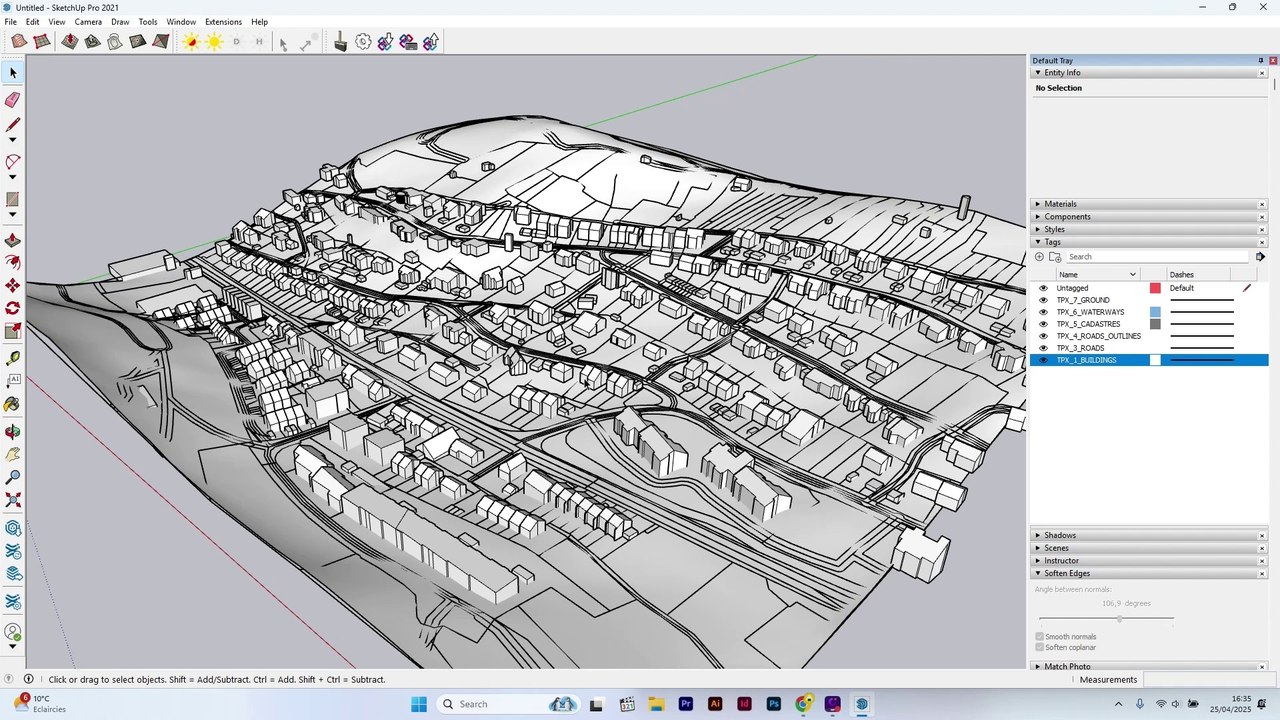
Task: Toggle the Soften coplanar checkbox
Action: pos(1040,648)
